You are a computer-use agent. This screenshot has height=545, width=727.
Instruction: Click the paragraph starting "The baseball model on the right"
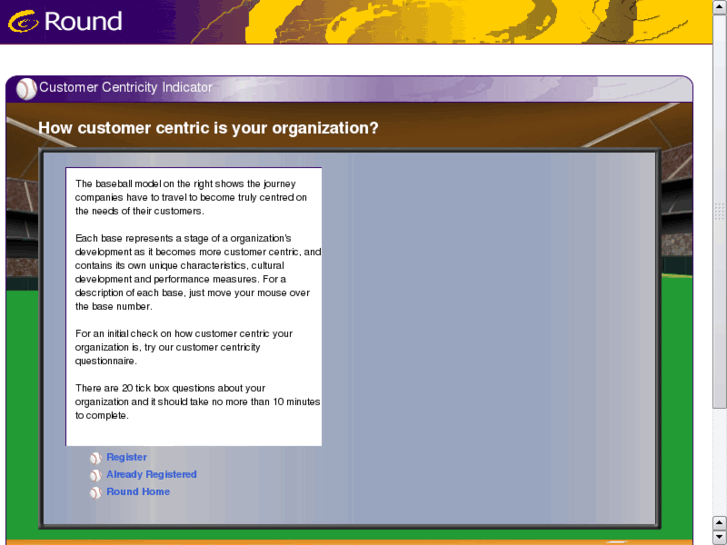pos(191,197)
